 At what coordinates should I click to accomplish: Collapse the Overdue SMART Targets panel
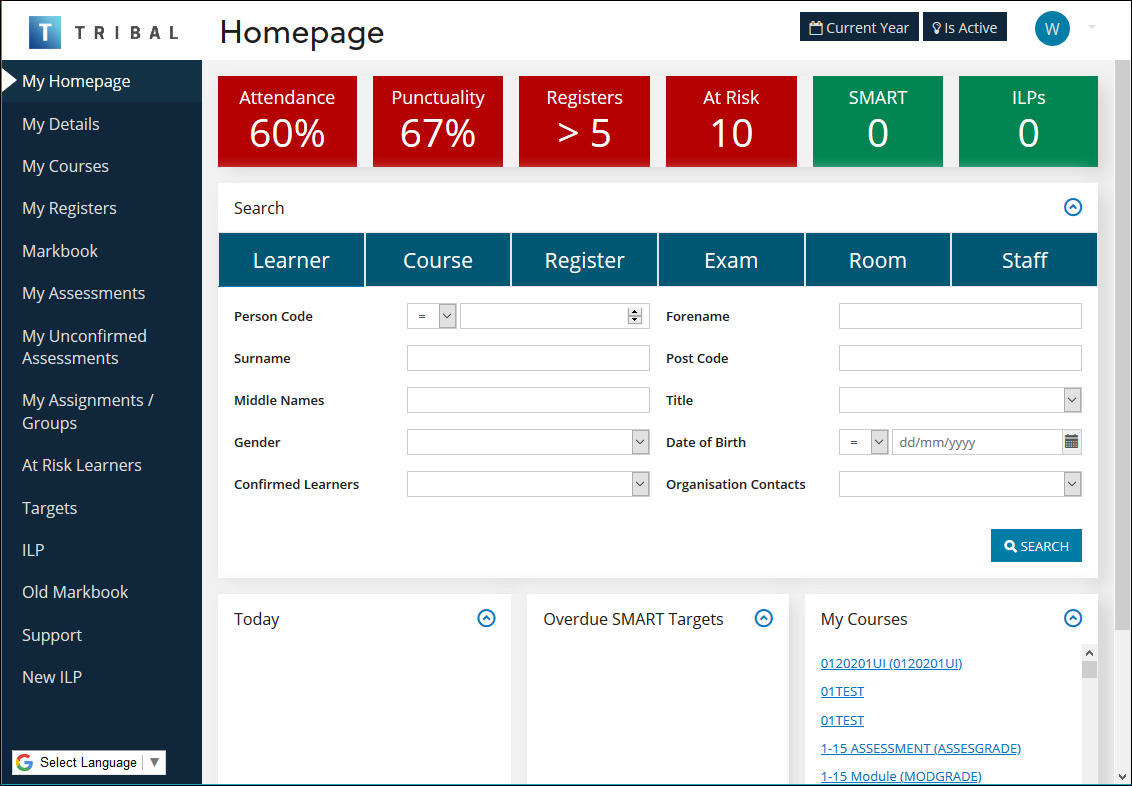[764, 619]
